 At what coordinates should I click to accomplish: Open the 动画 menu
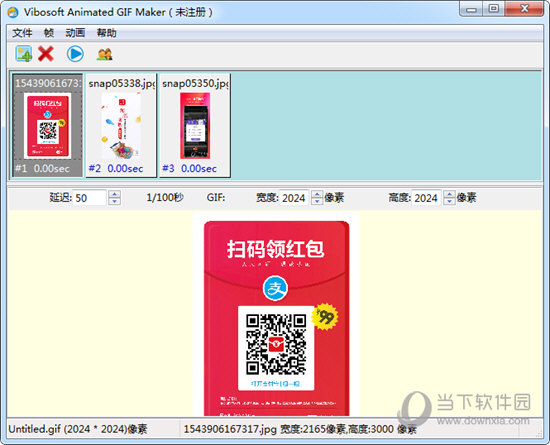(75, 33)
